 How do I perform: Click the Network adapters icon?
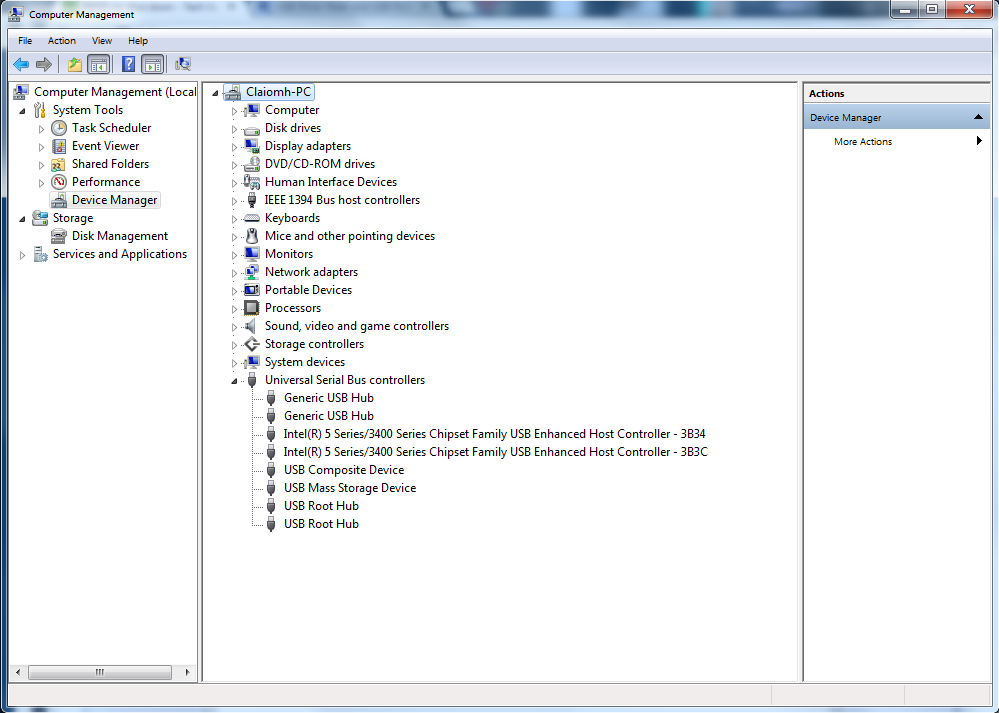252,272
